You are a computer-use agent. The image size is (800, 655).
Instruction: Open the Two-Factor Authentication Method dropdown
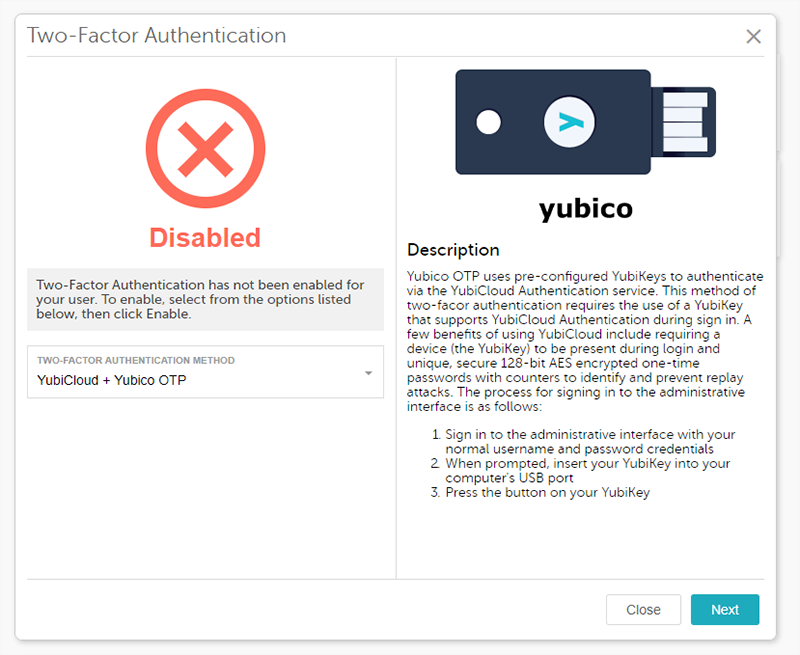click(x=205, y=372)
